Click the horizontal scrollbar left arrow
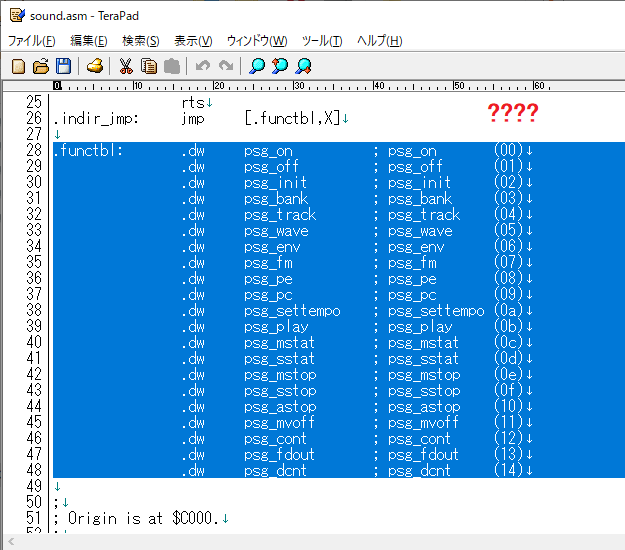This screenshot has height=550, width=625. pyautogui.click(x=11, y=541)
